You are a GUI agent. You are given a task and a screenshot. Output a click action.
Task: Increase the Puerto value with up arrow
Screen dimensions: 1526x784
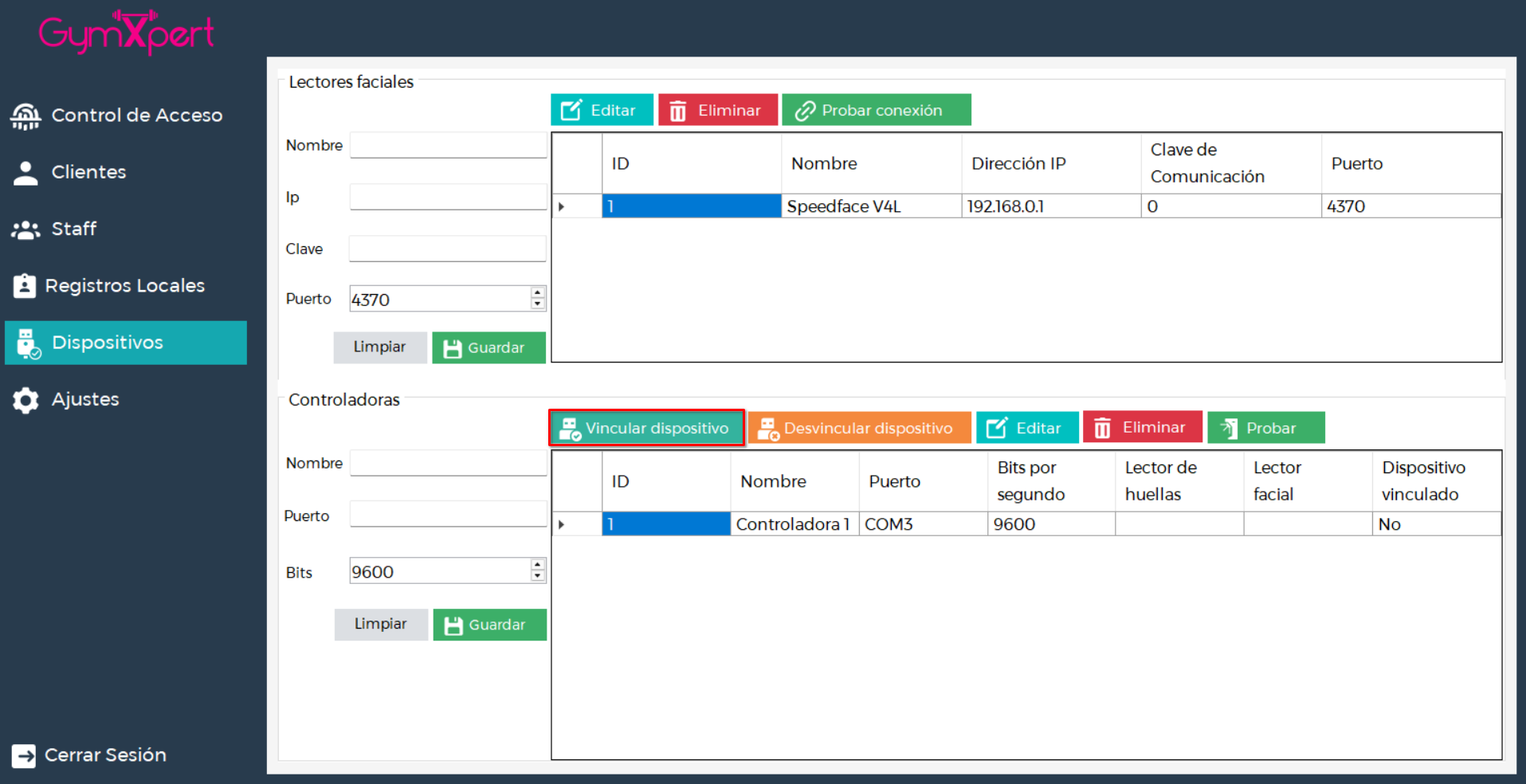tap(538, 292)
